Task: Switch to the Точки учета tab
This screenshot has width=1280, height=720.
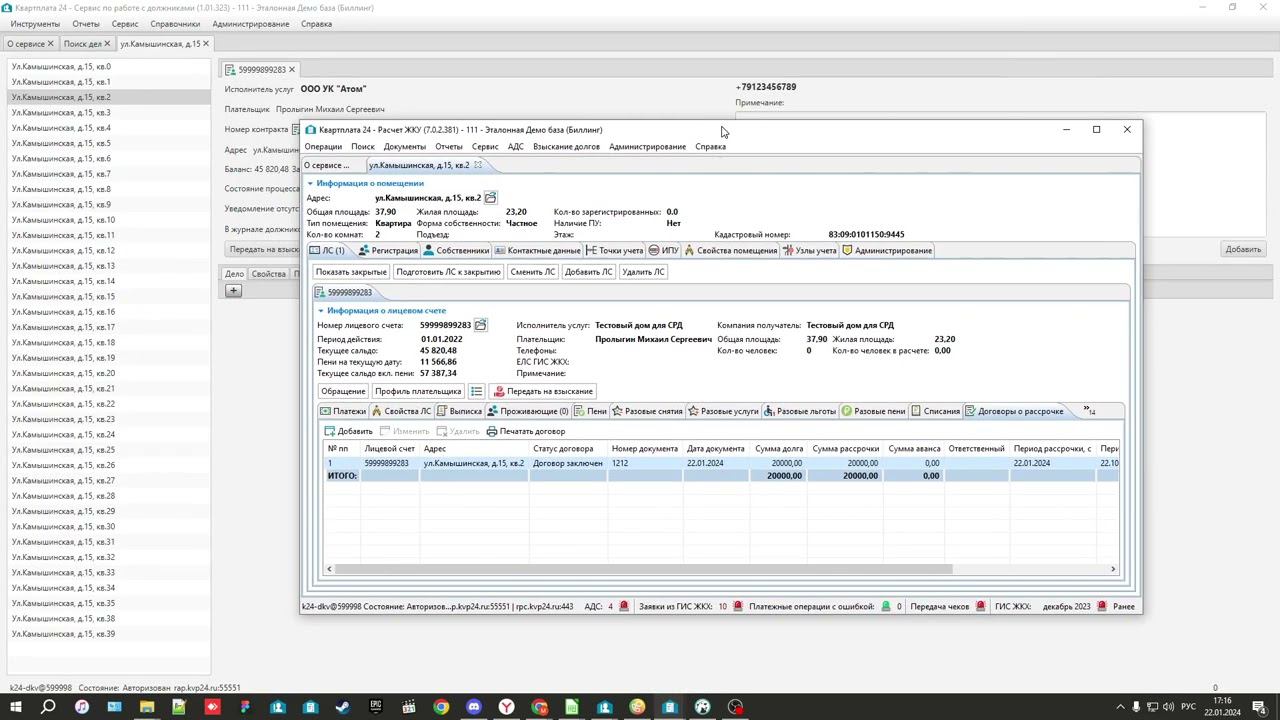Action: [614, 251]
